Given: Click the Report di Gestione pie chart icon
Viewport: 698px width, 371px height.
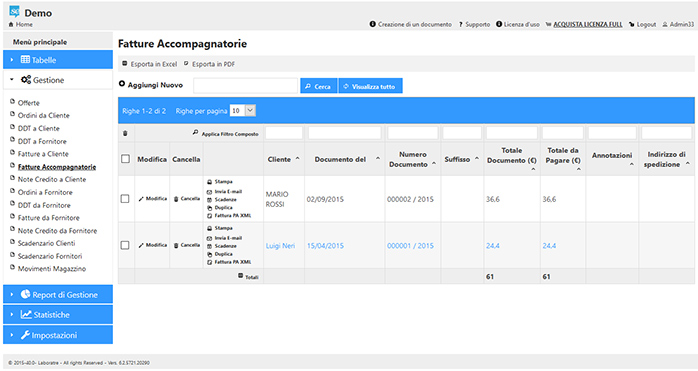Looking at the screenshot, I should pyautogui.click(x=25, y=294).
